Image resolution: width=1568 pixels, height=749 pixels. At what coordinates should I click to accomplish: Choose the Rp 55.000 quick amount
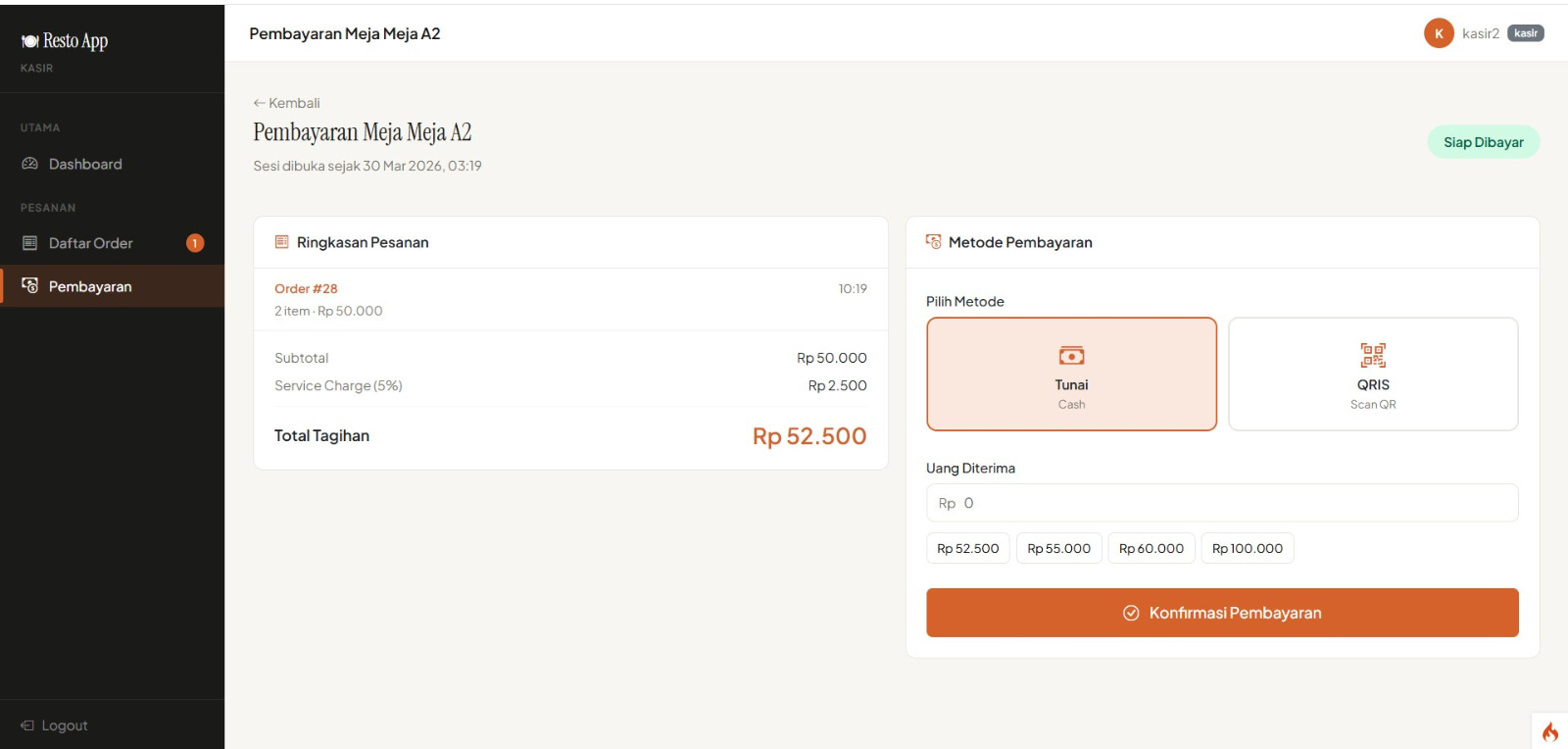pyautogui.click(x=1058, y=548)
